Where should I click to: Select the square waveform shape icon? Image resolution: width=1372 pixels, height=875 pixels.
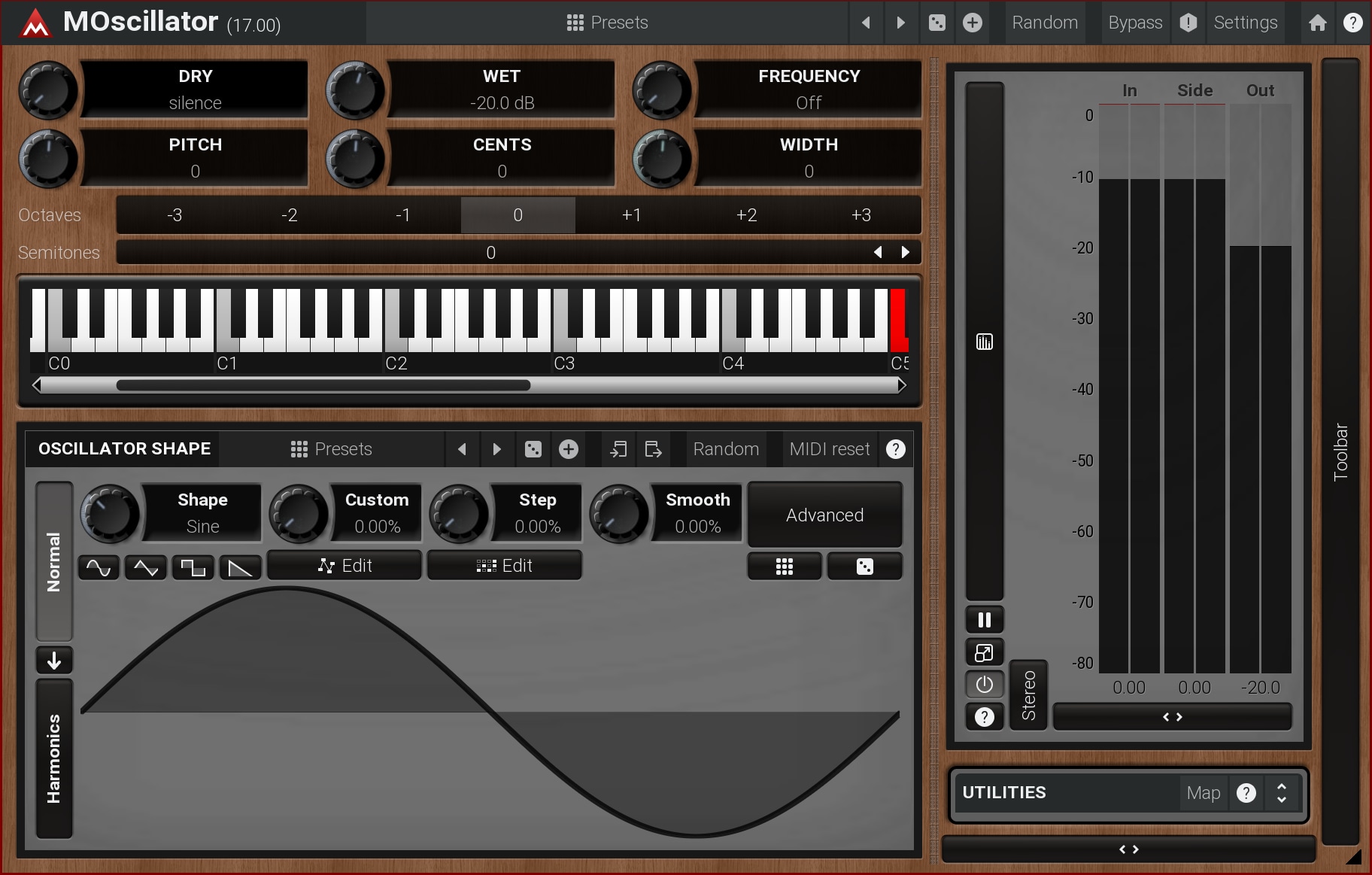[193, 567]
